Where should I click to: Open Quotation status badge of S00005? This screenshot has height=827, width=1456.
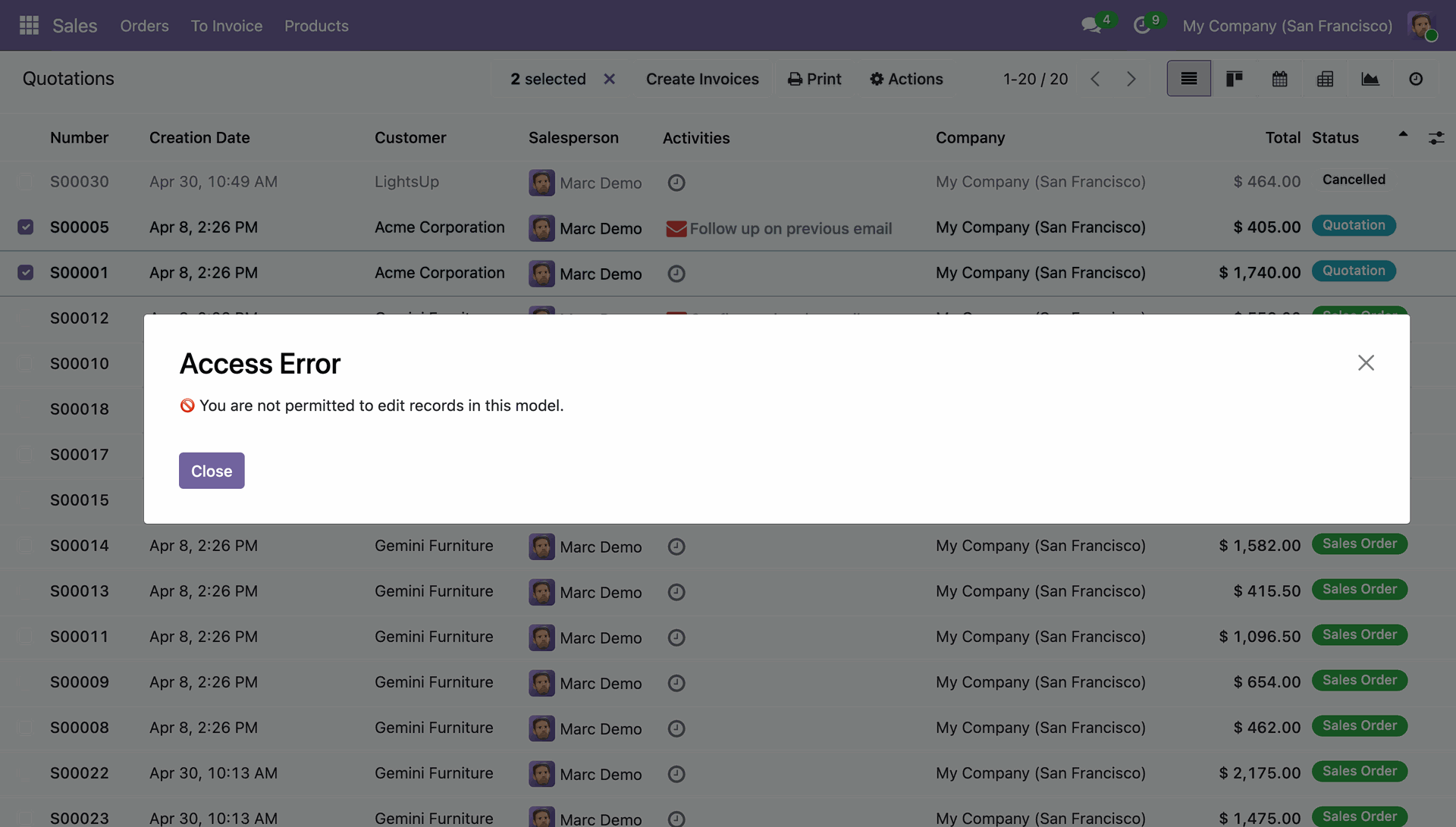coord(1354,225)
